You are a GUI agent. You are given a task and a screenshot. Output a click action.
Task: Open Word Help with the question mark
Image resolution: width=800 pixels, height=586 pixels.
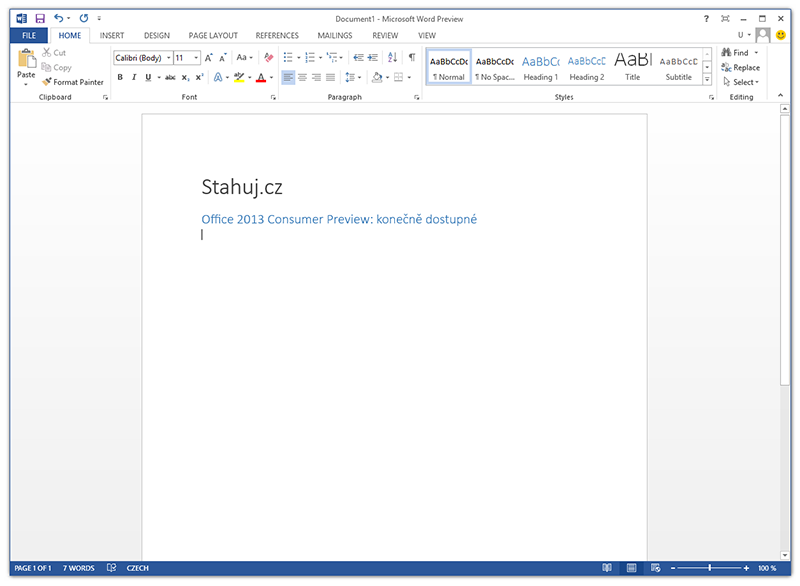706,19
